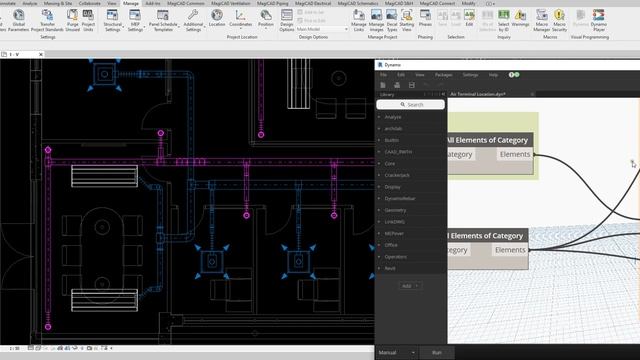Open Additional Settings wrench tool

[193, 20]
